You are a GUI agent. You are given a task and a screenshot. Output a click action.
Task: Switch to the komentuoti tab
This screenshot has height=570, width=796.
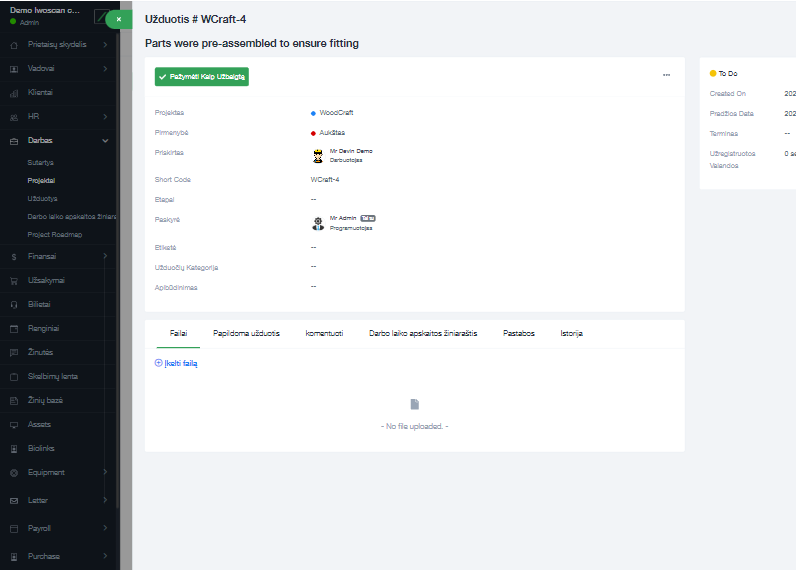[324, 333]
